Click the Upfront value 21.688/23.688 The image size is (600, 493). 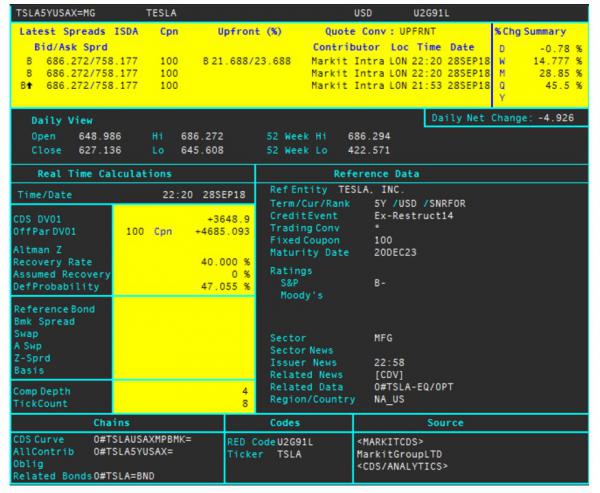click(x=251, y=61)
